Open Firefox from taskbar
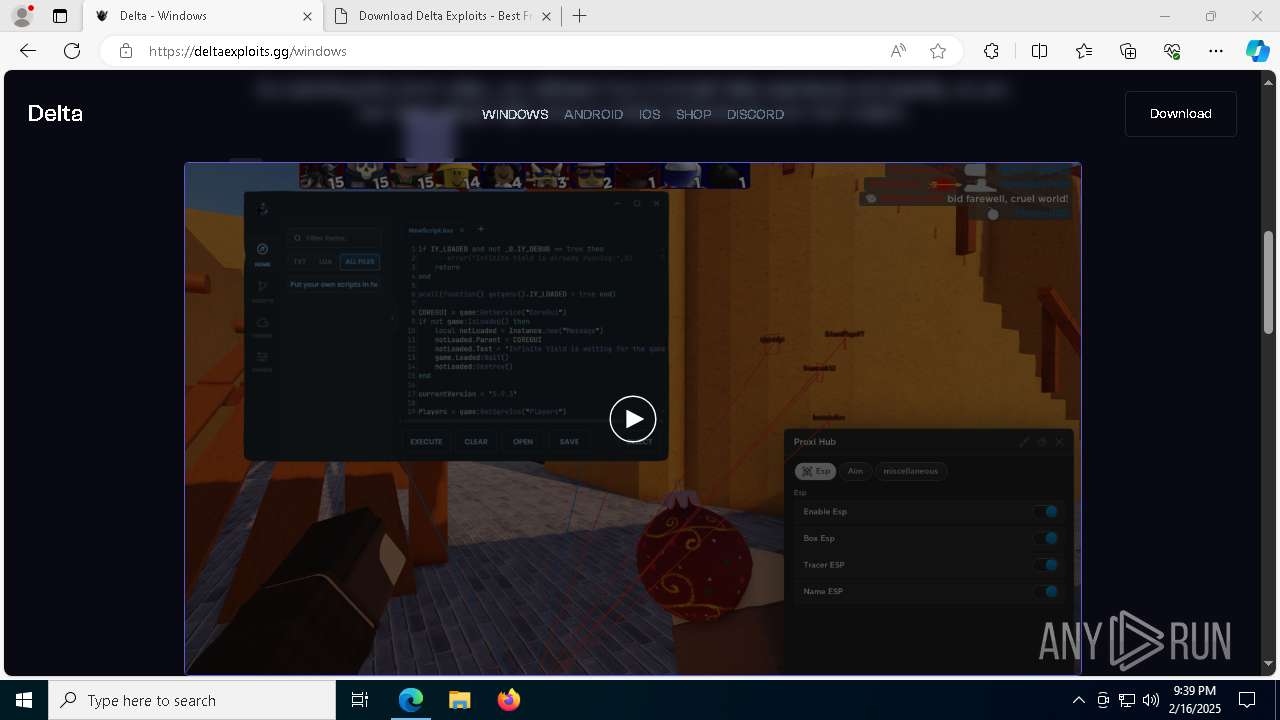The image size is (1280, 720). coord(508,700)
